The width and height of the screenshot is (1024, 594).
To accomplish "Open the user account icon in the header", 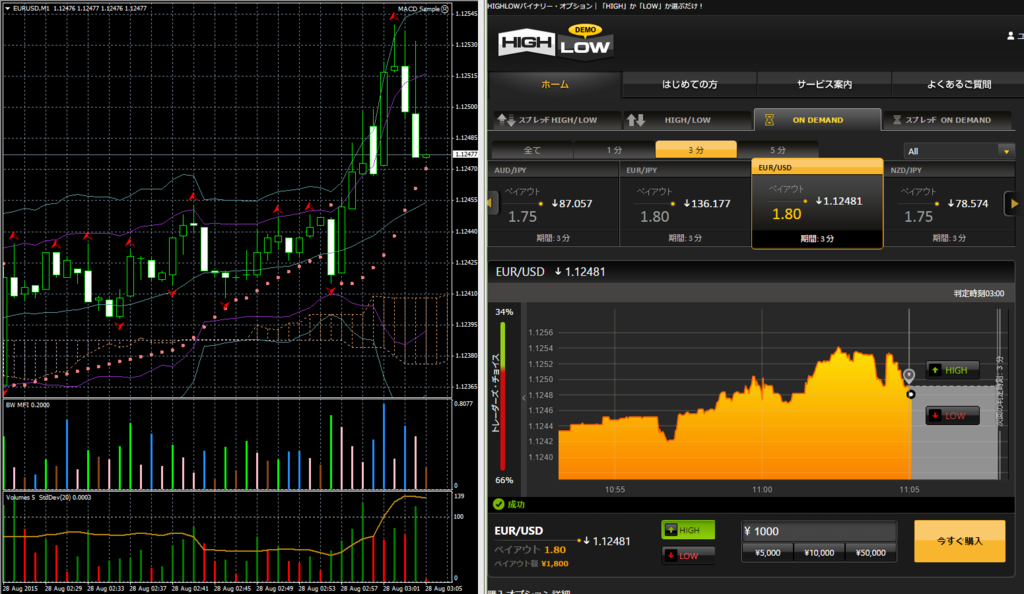I will tap(1011, 36).
